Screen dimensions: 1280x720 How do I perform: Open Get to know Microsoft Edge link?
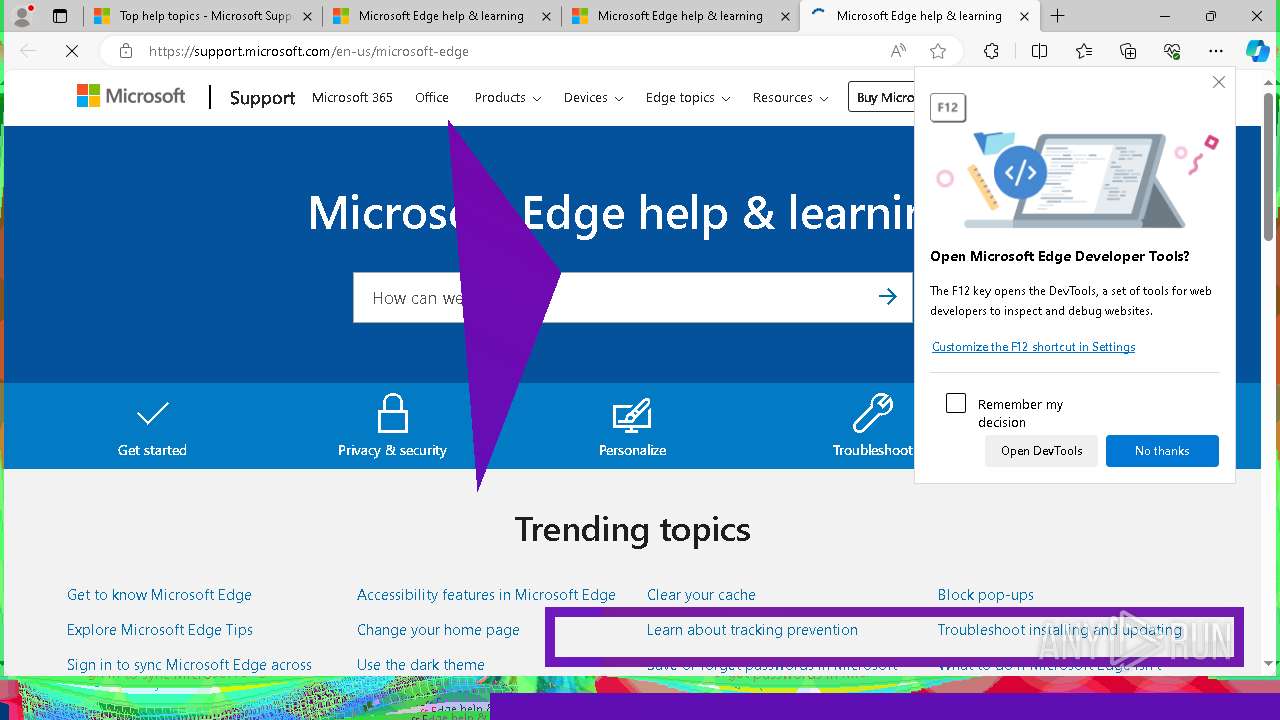click(159, 595)
